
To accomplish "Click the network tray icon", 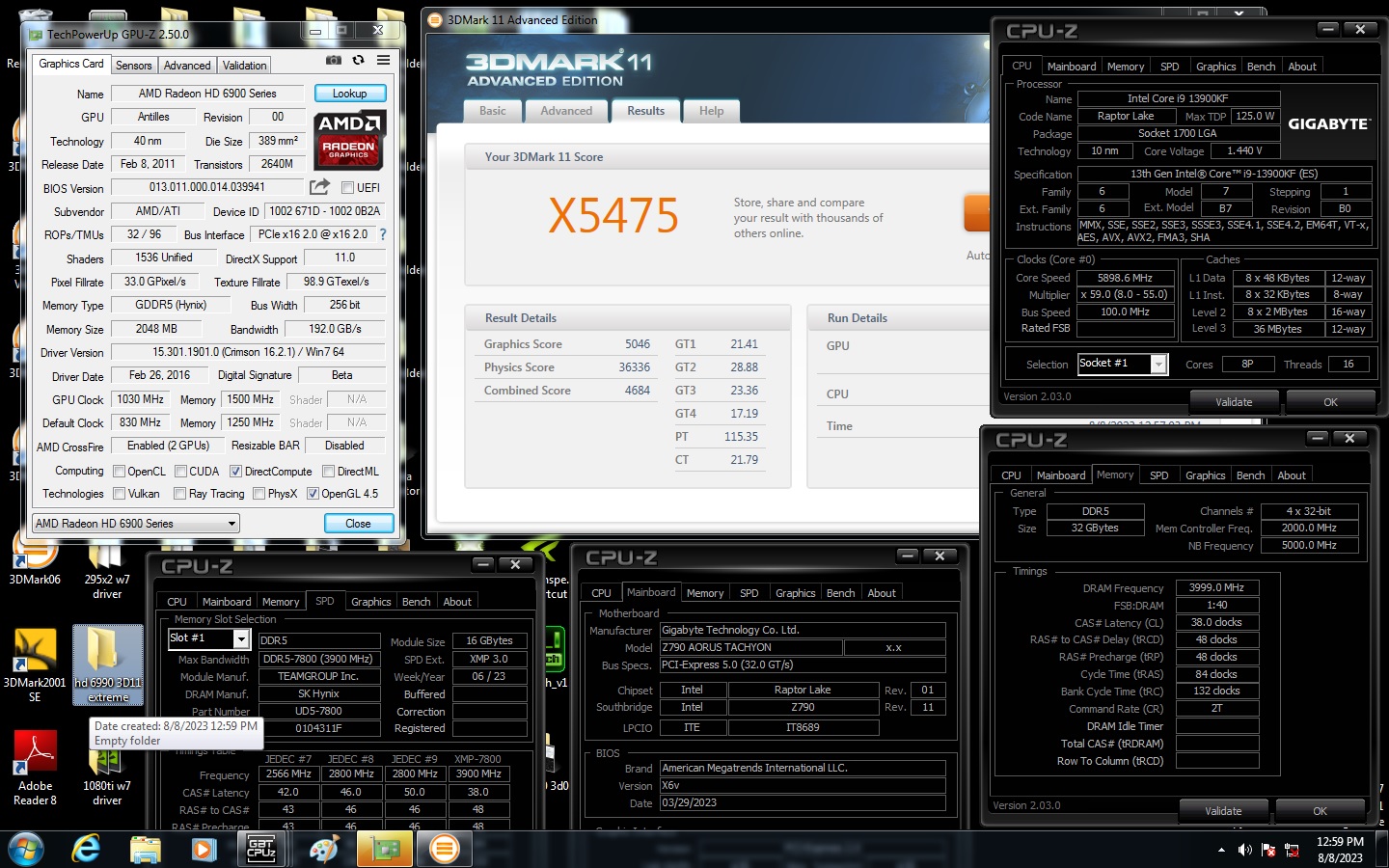I will pos(1293,850).
